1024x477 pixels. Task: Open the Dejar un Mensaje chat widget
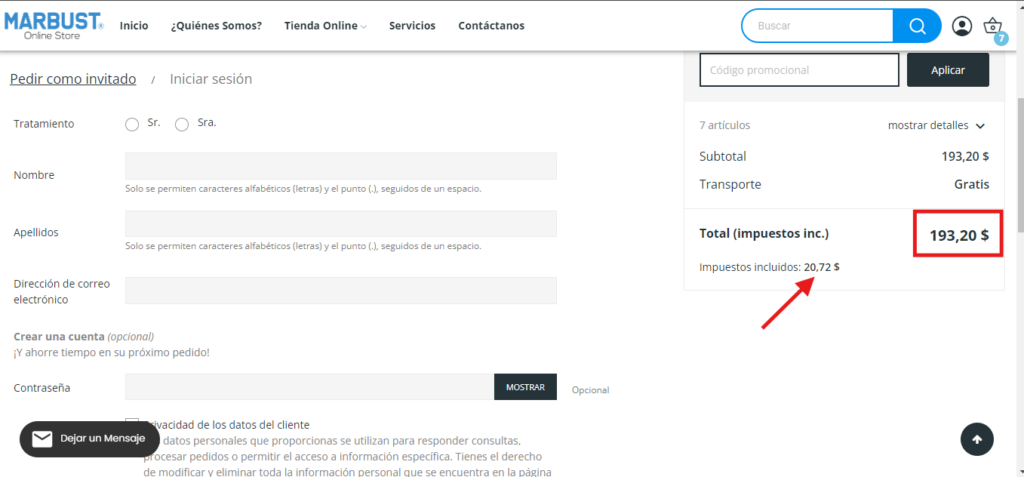point(89,439)
